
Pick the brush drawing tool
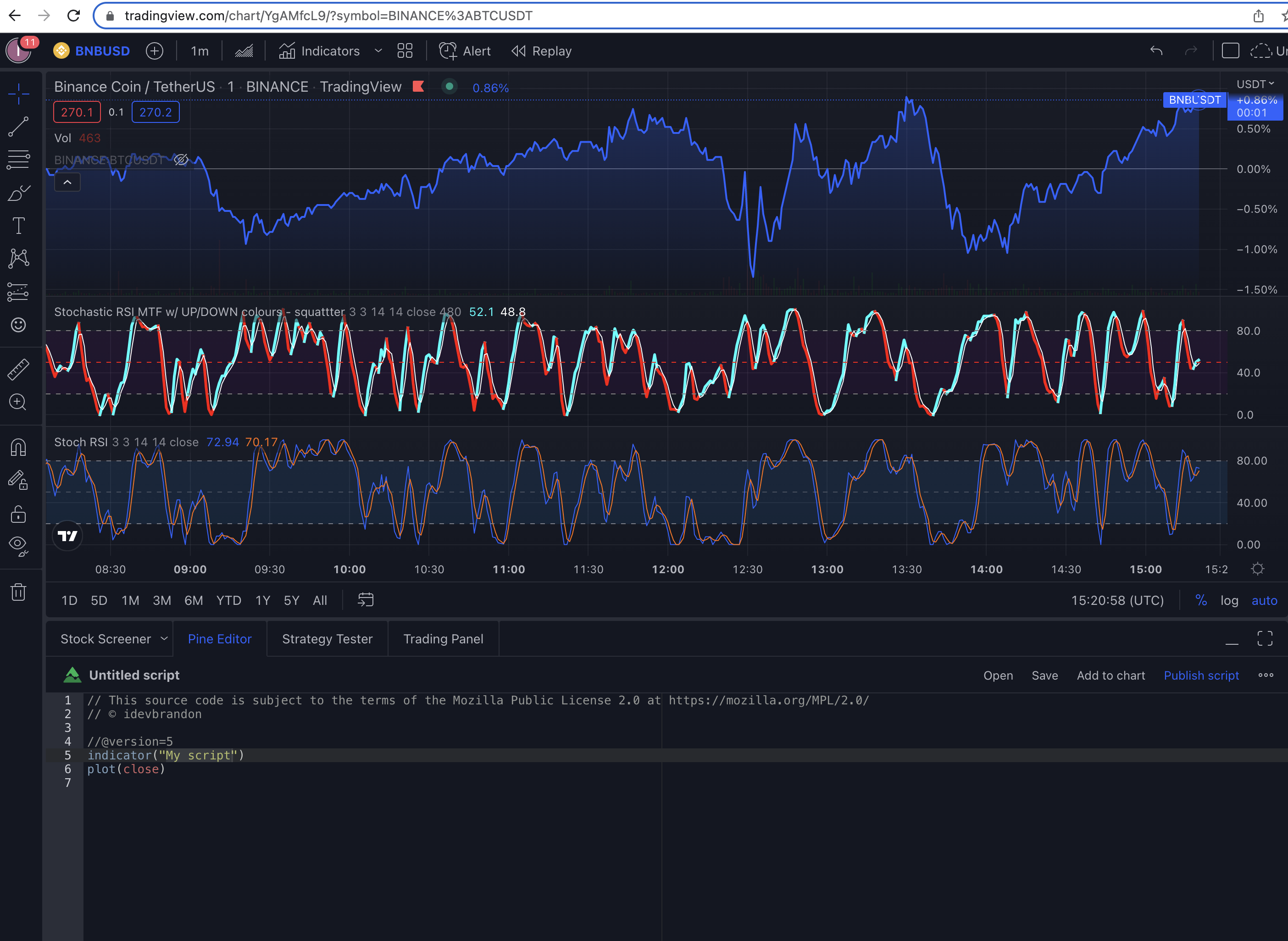point(19,192)
